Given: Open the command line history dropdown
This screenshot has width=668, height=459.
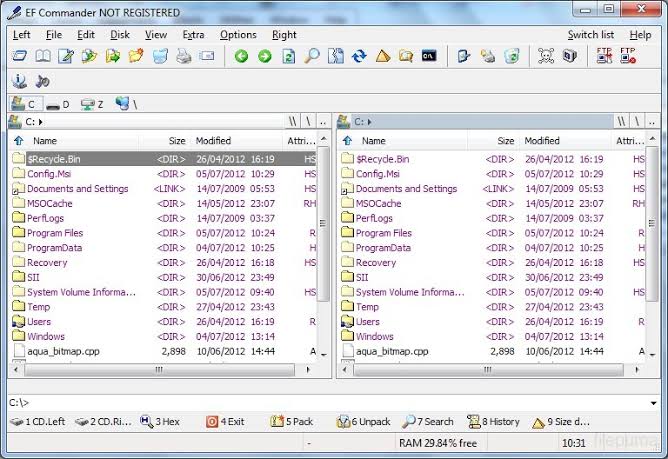Looking at the screenshot, I should click(653, 403).
